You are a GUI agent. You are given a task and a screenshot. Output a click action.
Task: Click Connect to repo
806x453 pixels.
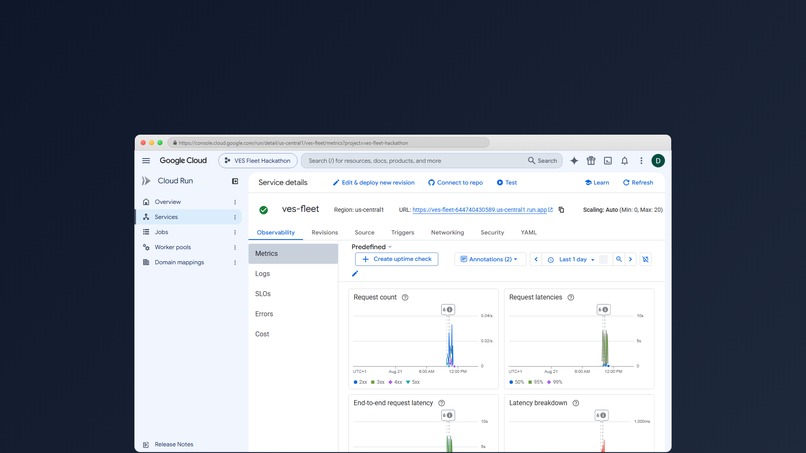tap(455, 183)
